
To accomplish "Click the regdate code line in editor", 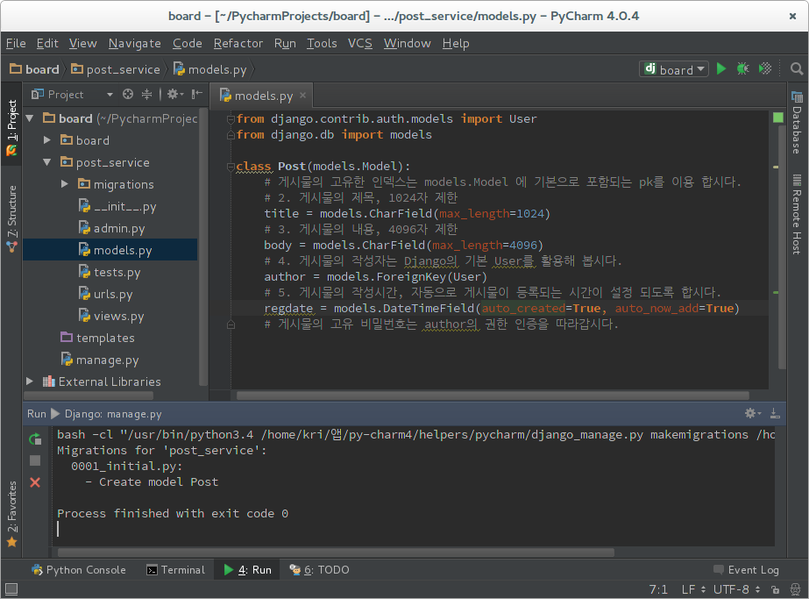I will pyautogui.click(x=501, y=308).
